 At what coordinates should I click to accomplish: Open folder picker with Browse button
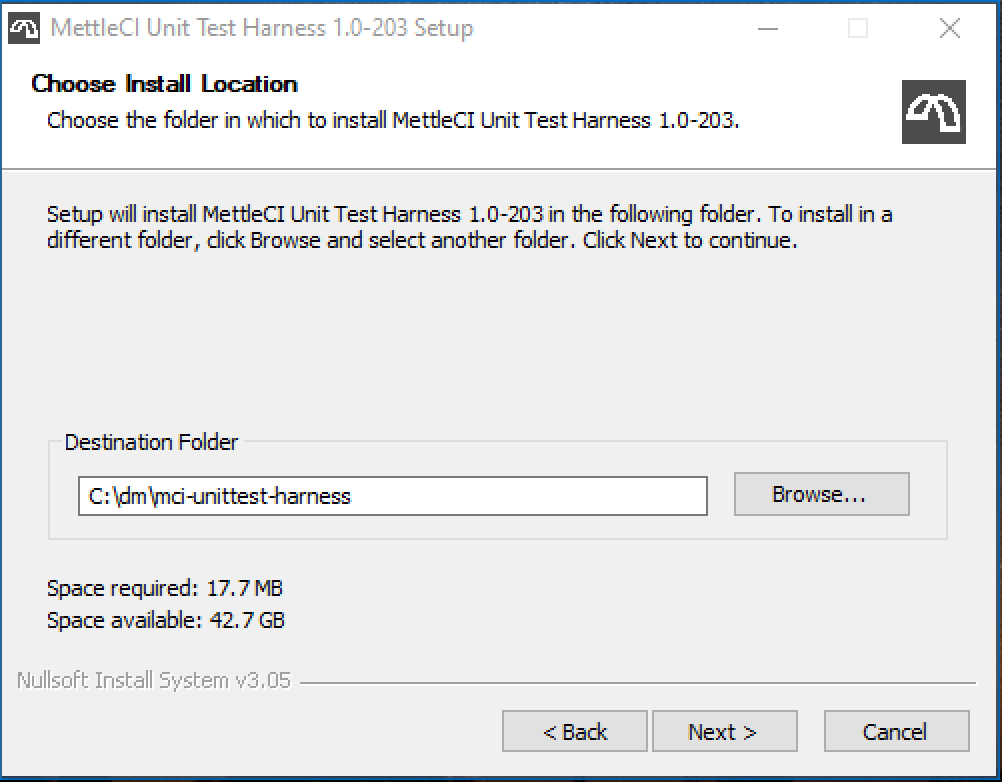pyautogui.click(x=821, y=494)
